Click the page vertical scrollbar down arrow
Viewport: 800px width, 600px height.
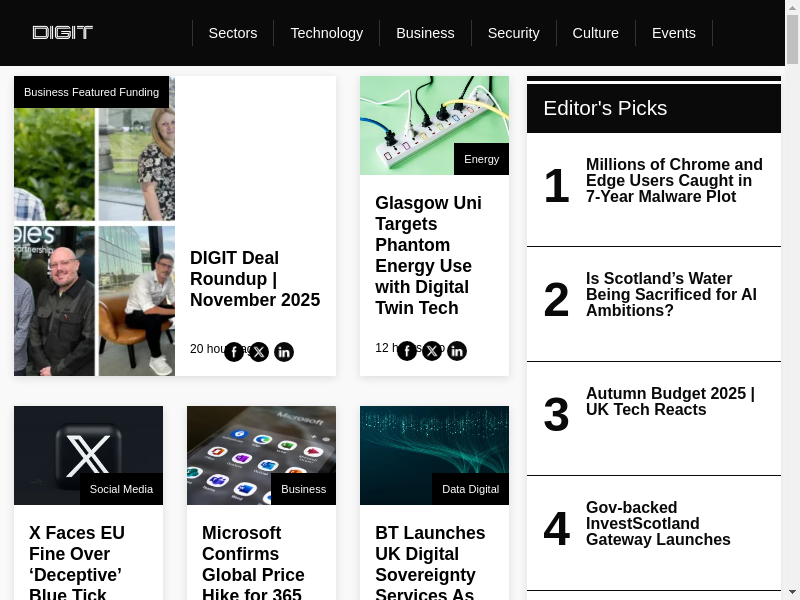(792, 591)
